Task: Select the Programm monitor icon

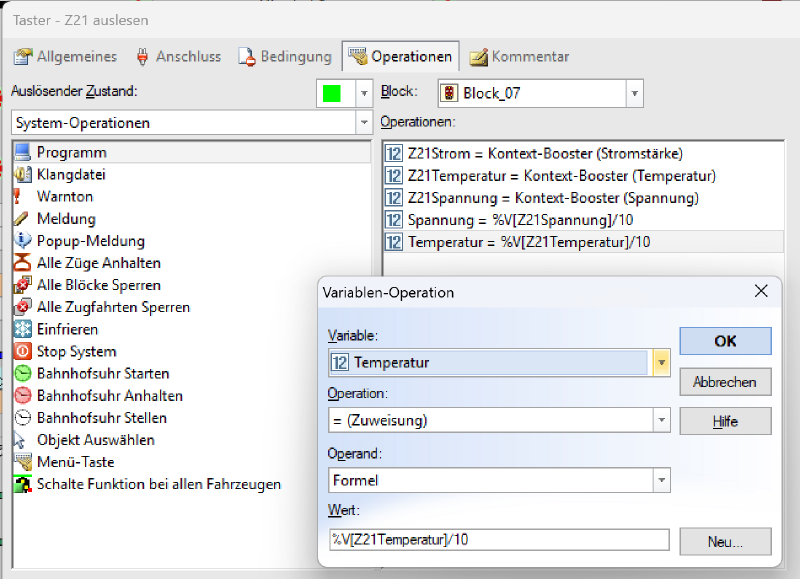Action: 22,152
